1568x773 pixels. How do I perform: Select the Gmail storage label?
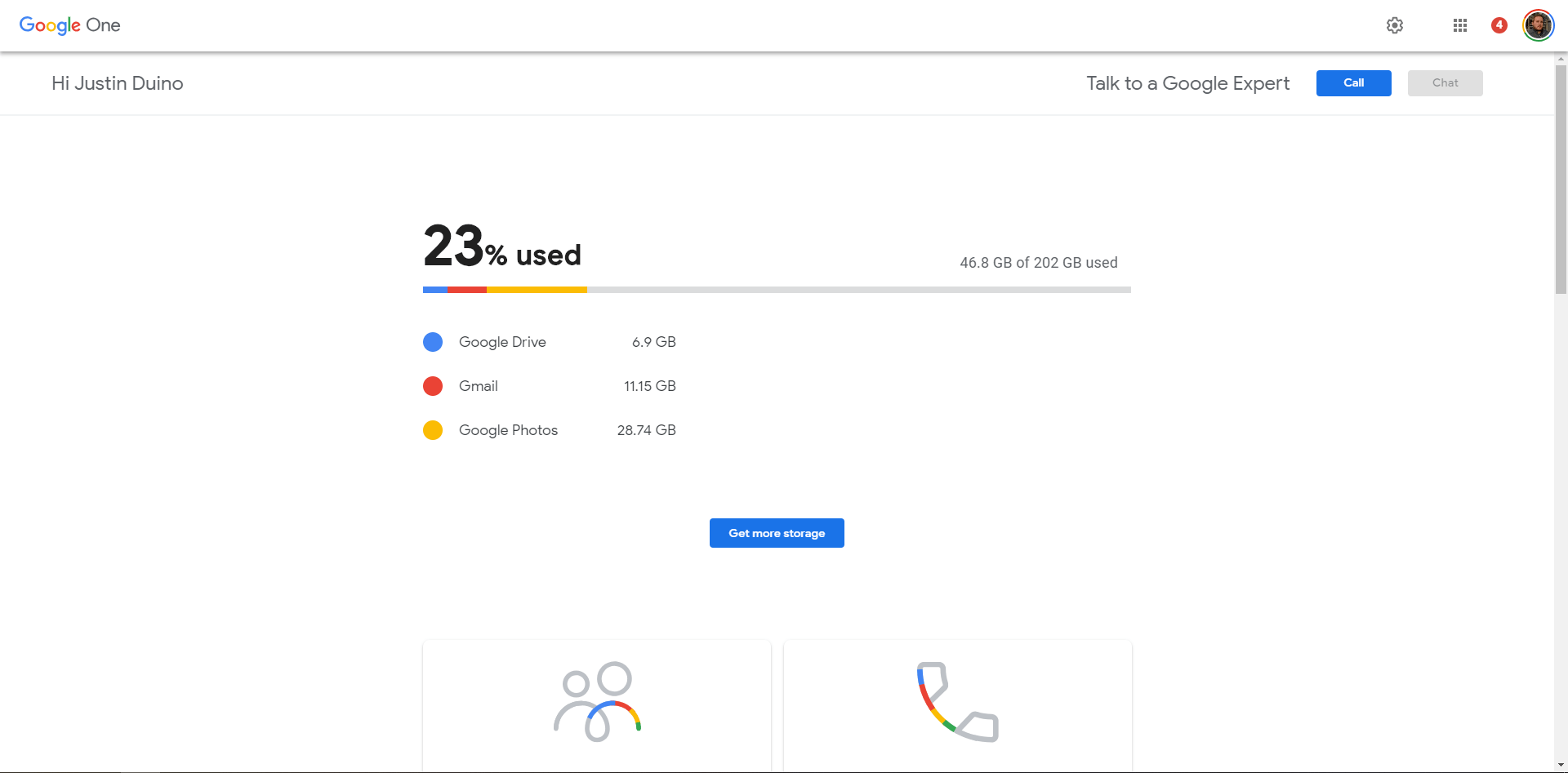pyautogui.click(x=479, y=386)
